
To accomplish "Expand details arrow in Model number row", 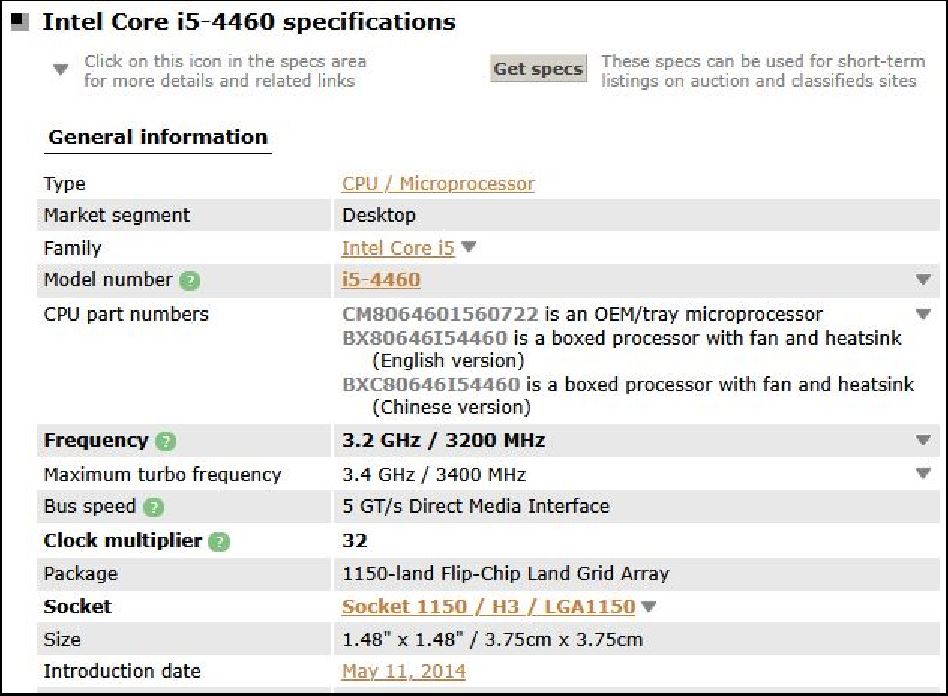I will coord(923,279).
